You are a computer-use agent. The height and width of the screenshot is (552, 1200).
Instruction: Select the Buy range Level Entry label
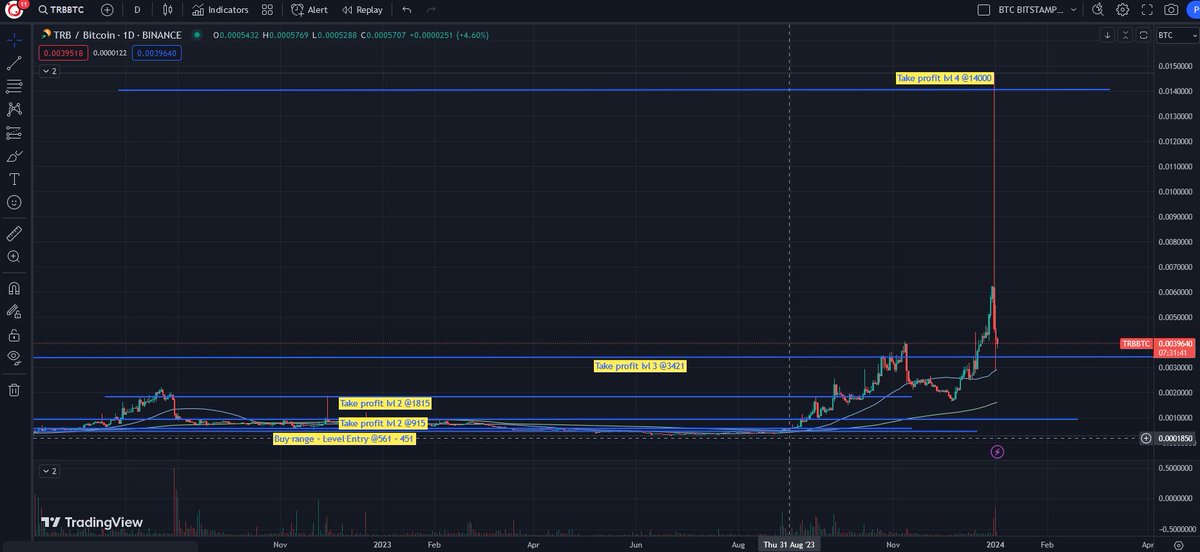(344, 439)
